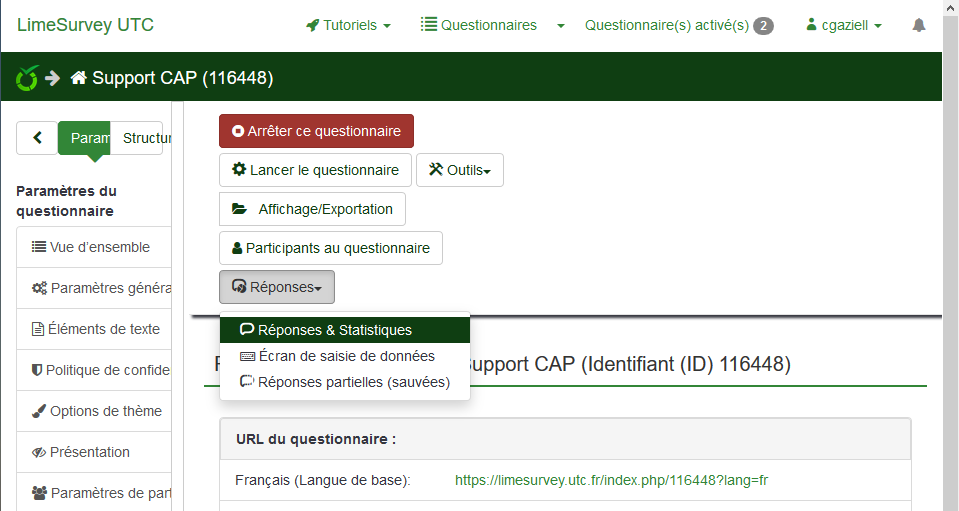
Task: Click the Questionnaire(s) activé(s) badge link
Action: (x=678, y=25)
